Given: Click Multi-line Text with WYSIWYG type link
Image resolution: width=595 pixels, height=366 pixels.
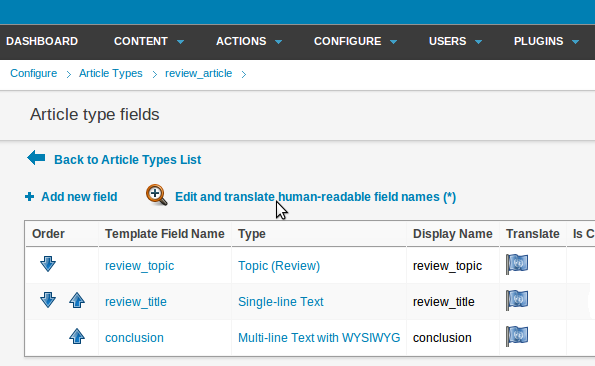Looking at the screenshot, I should [319, 338].
